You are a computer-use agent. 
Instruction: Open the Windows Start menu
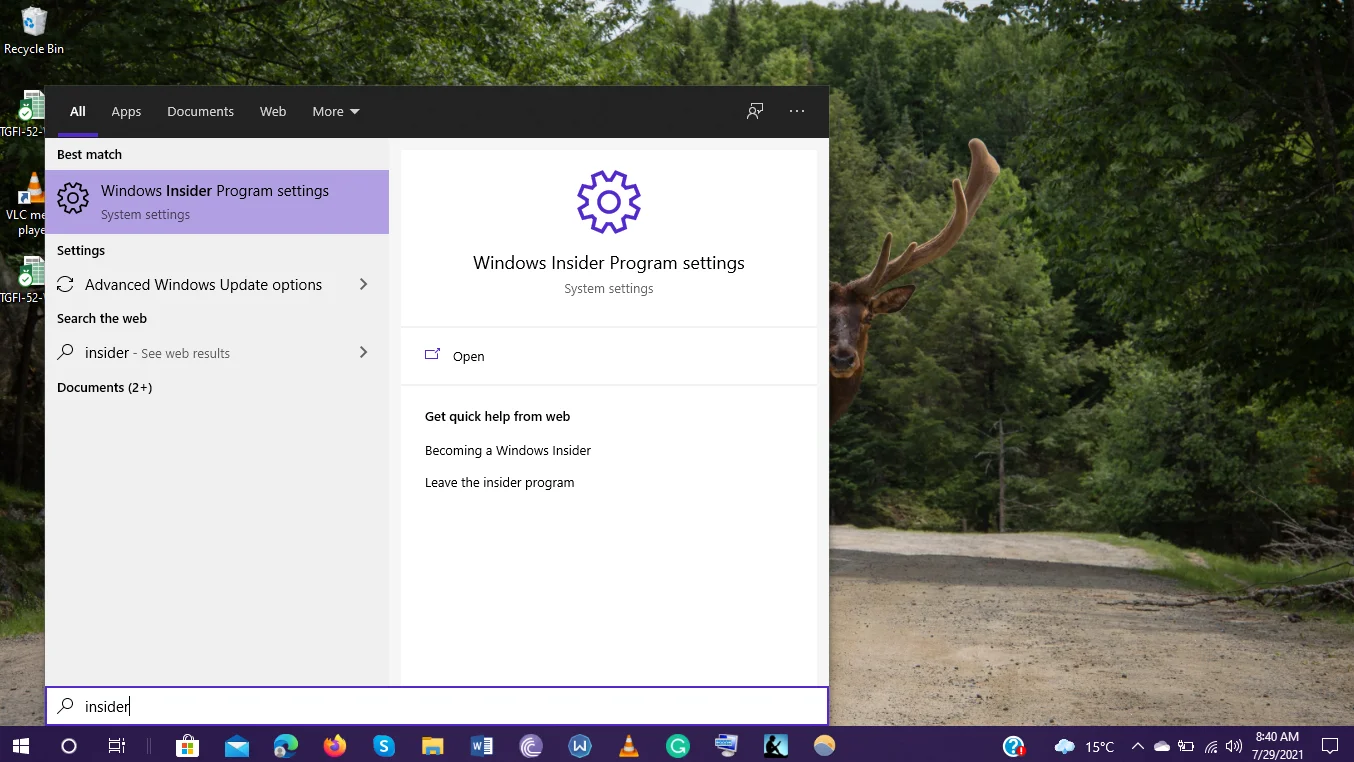coord(20,746)
